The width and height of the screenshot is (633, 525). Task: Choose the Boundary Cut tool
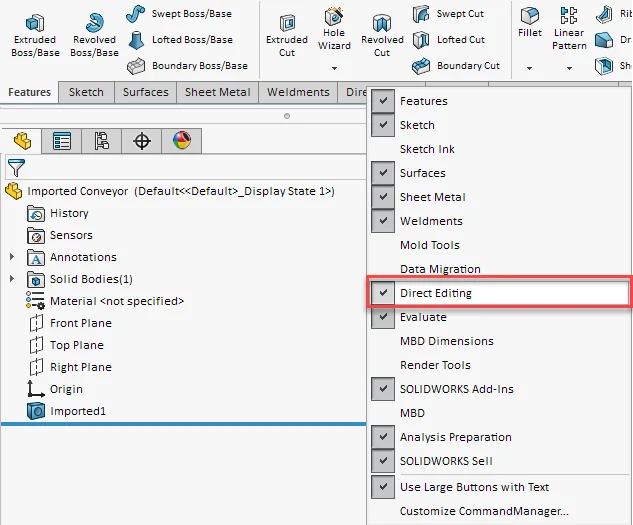coord(456,65)
